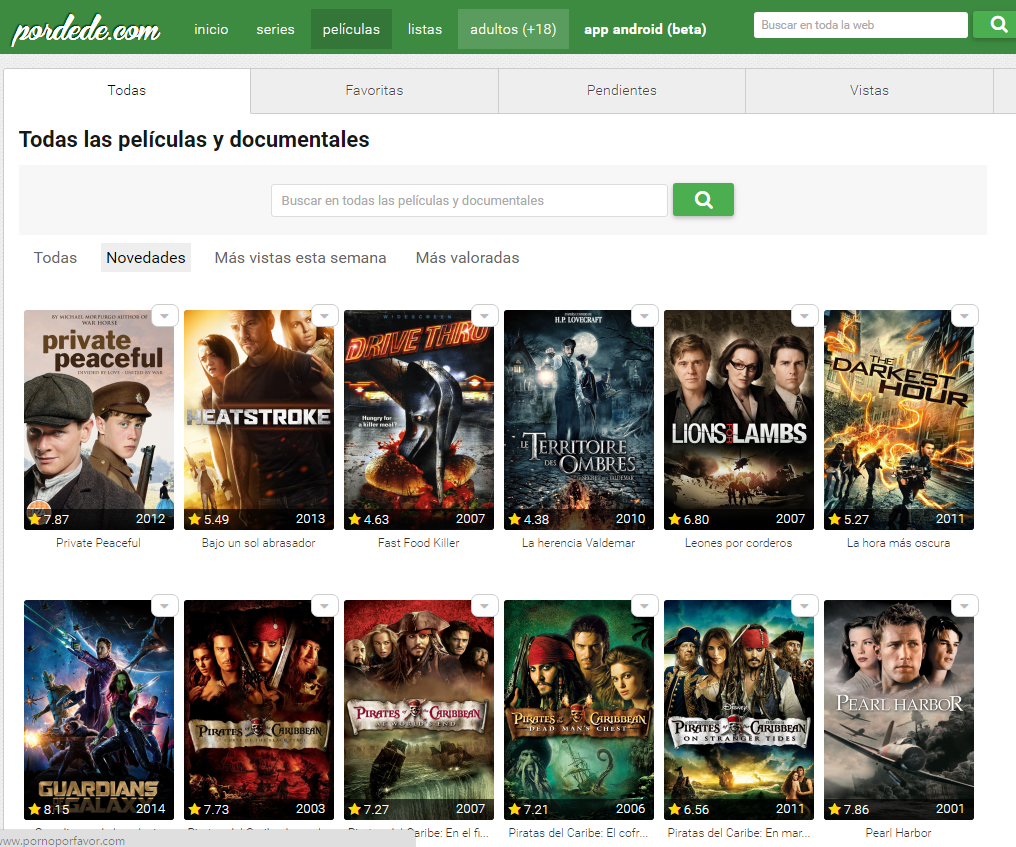Open app android (beta) link
1016x847 pixels.
pyautogui.click(x=645, y=29)
